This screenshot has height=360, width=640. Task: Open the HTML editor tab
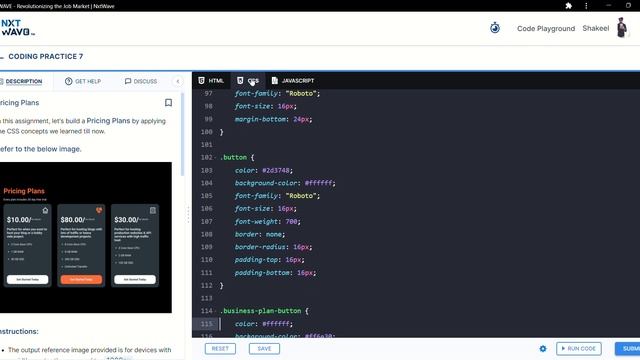pyautogui.click(x=211, y=81)
